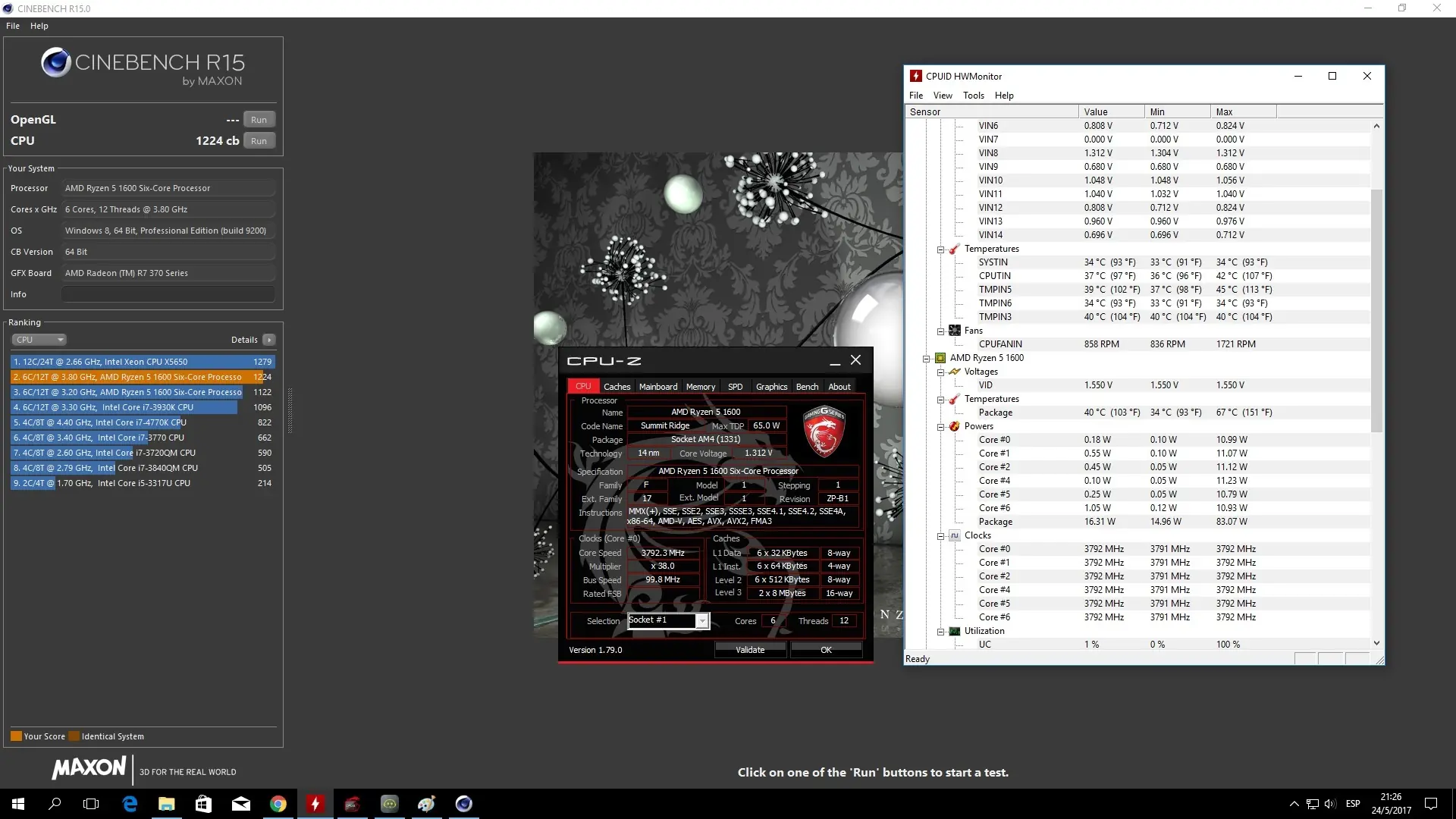Click OK in CPU-Z

coord(826,650)
